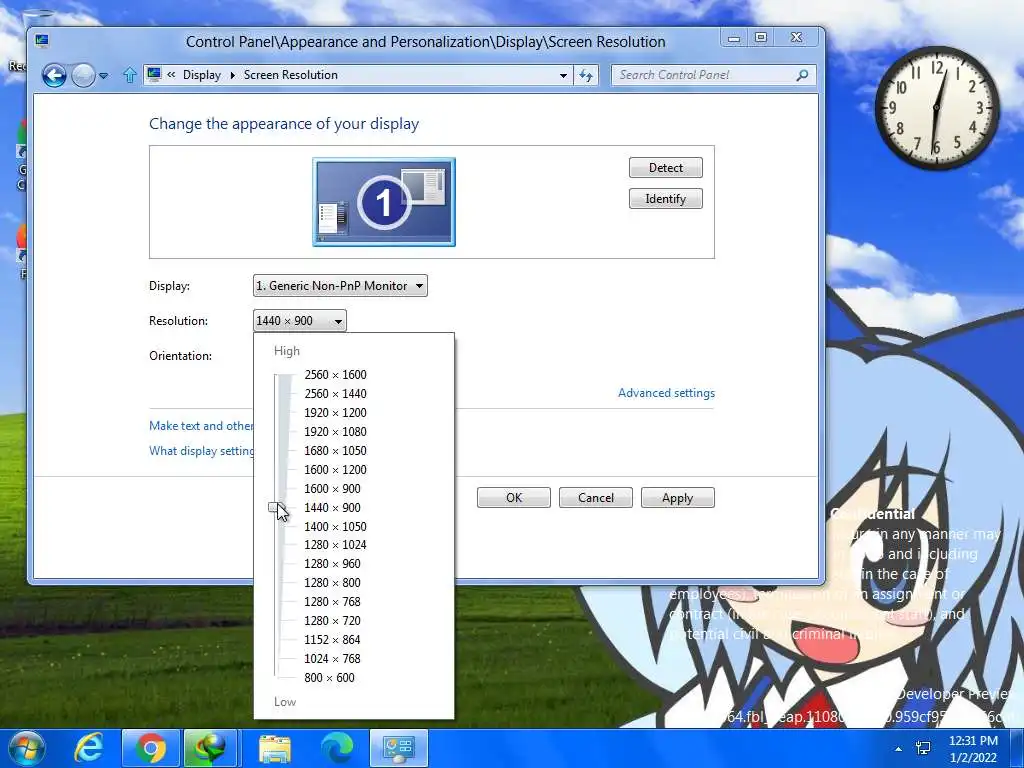
Task: Click the resolution slider thumb
Action: (276, 507)
